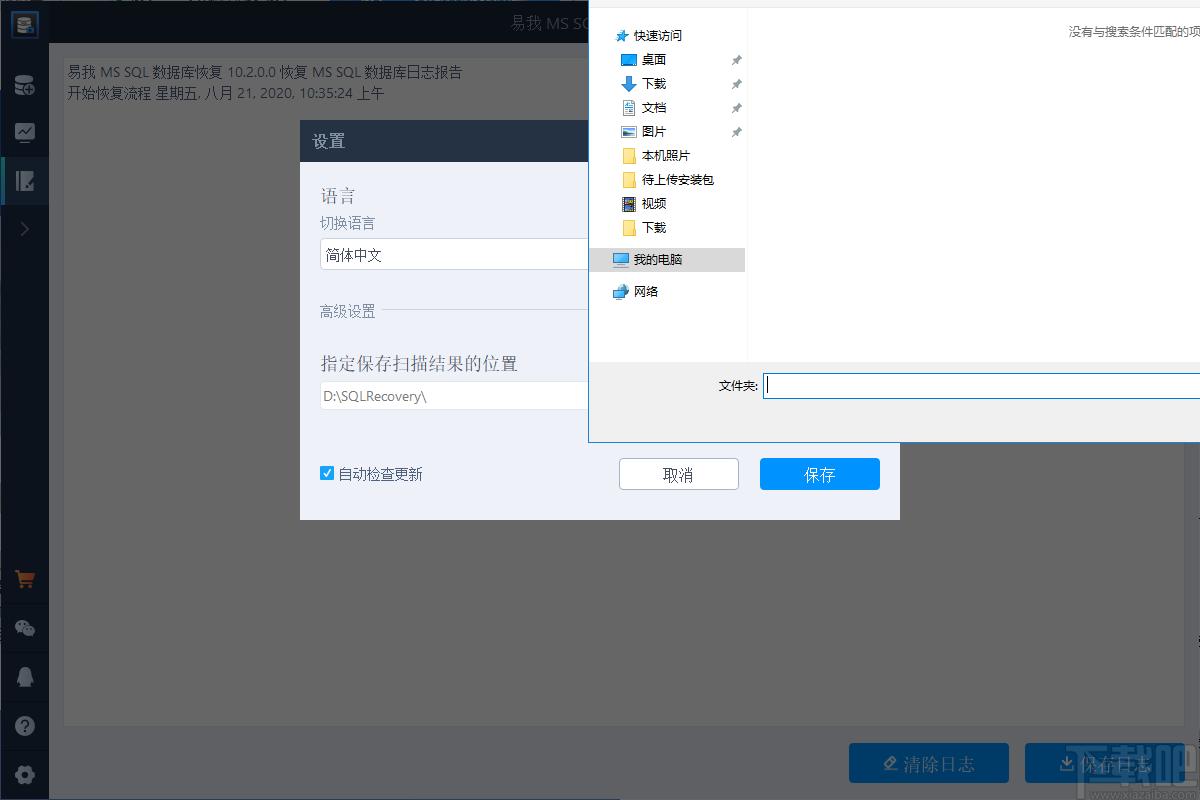Open the 简体中文 language dropdown
The image size is (1200, 800).
pos(454,254)
